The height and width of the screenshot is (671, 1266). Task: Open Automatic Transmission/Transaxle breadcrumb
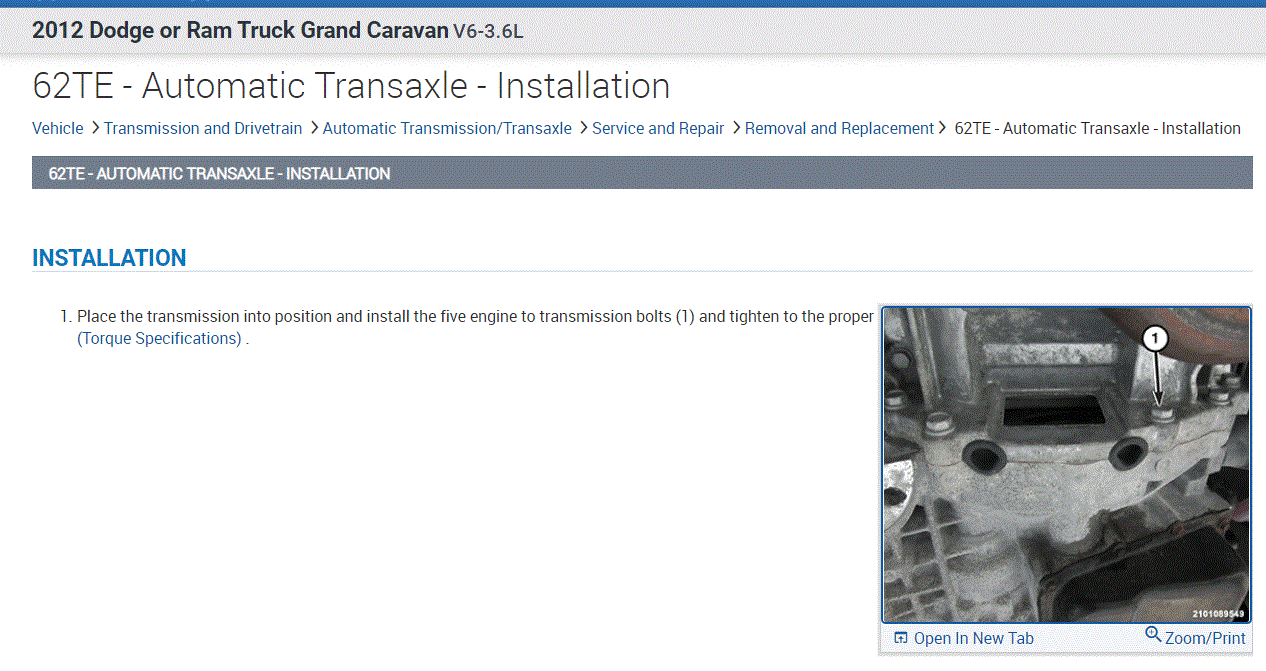click(447, 128)
